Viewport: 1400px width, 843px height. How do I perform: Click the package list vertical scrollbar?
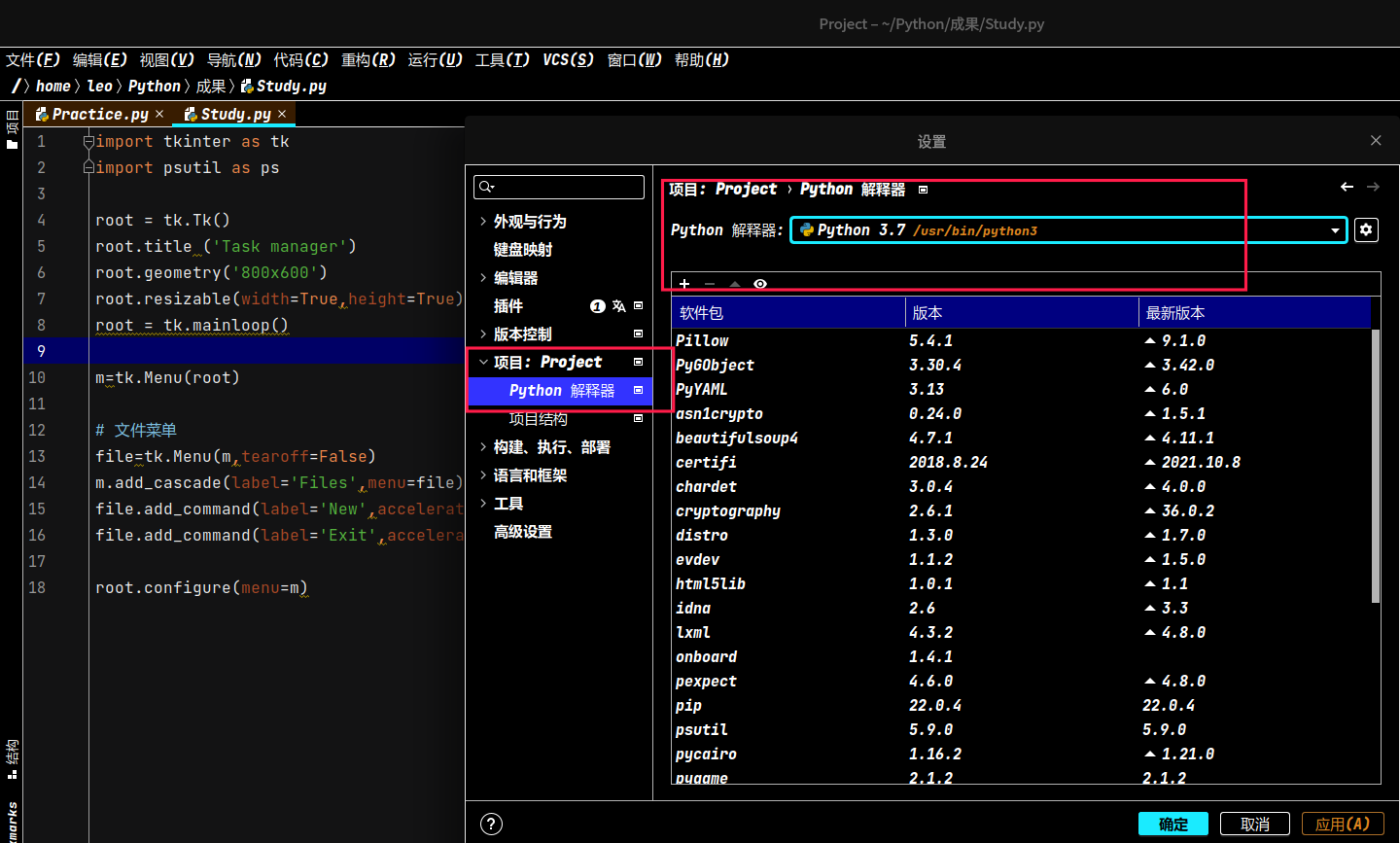(x=1375, y=467)
